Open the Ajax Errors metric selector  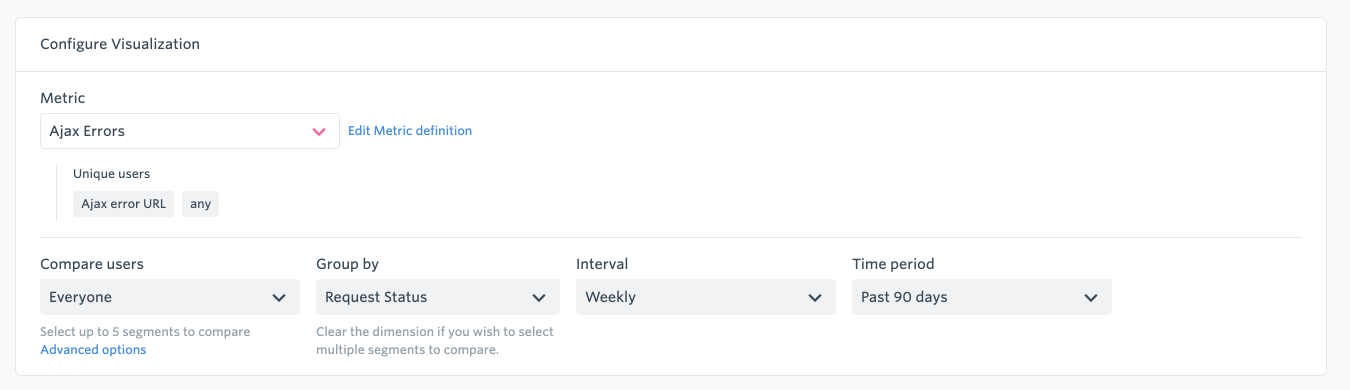coord(190,131)
